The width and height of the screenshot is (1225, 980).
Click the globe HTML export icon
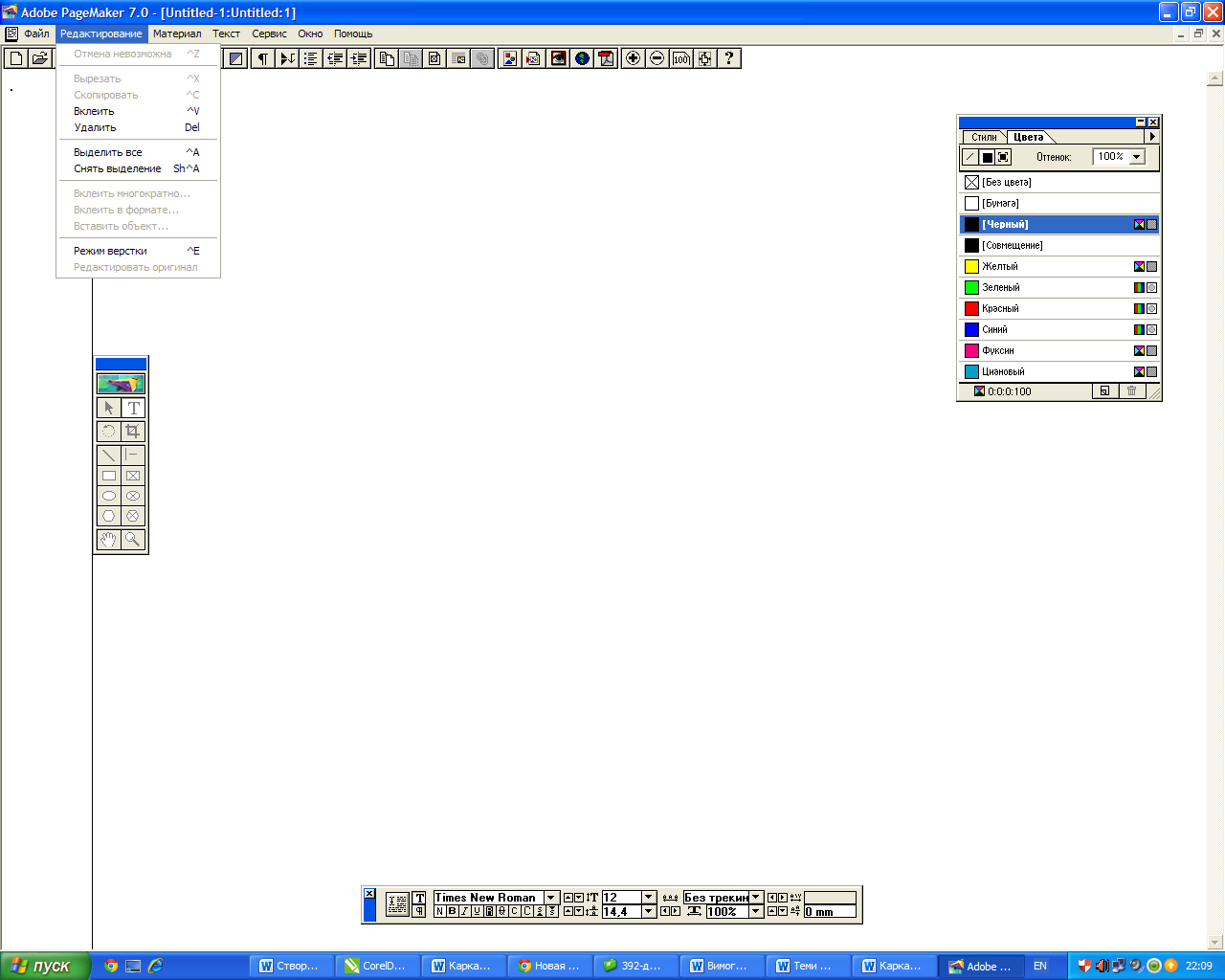click(x=582, y=58)
